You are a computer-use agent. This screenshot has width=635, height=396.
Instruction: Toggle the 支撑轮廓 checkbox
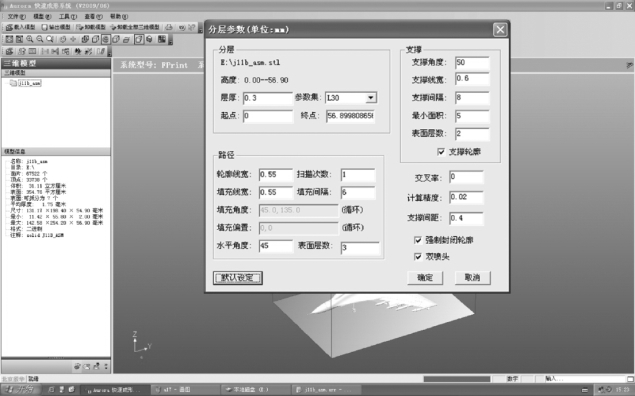(441, 151)
